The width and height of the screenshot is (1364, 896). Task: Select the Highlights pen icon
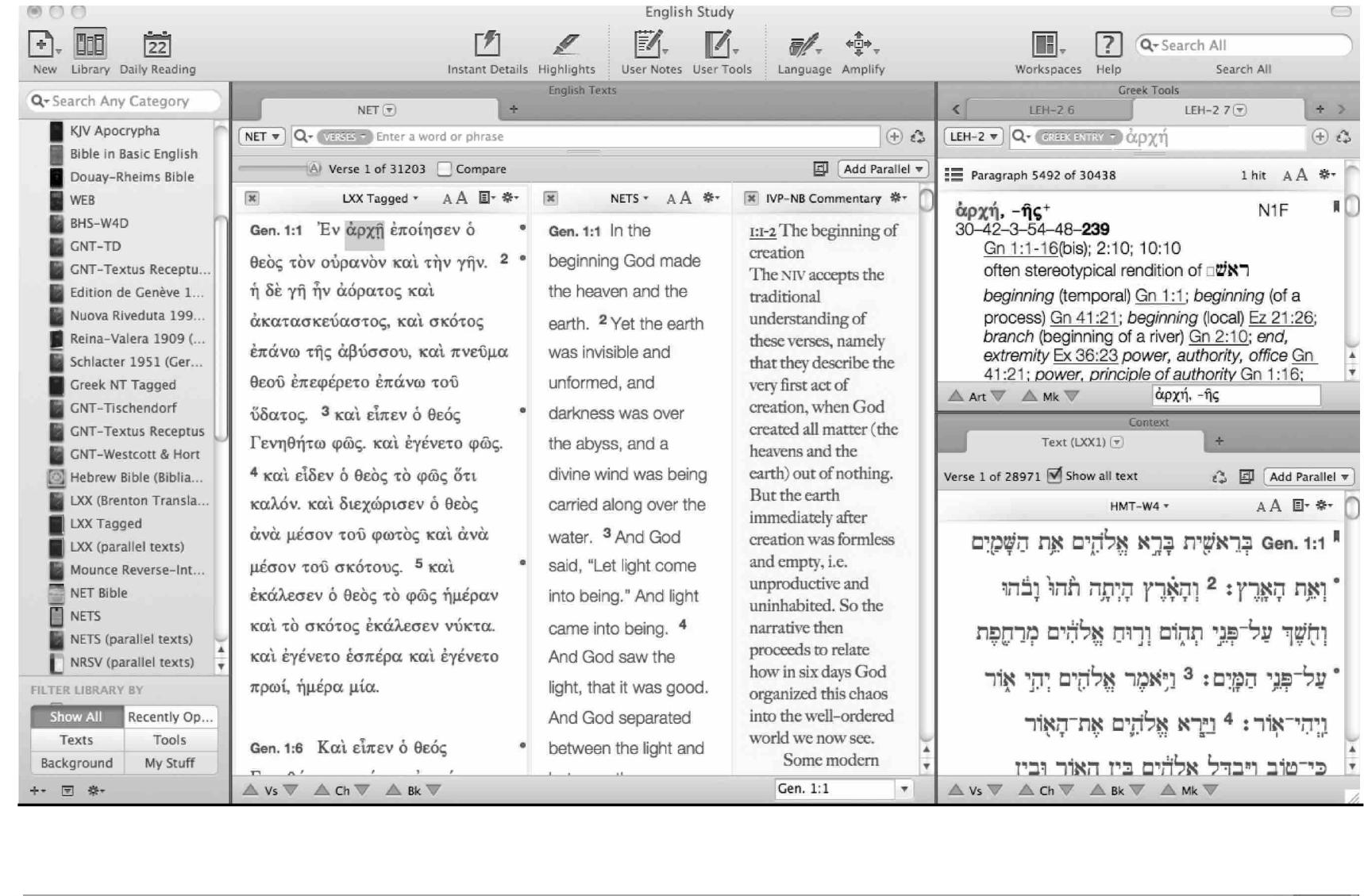coord(565,44)
